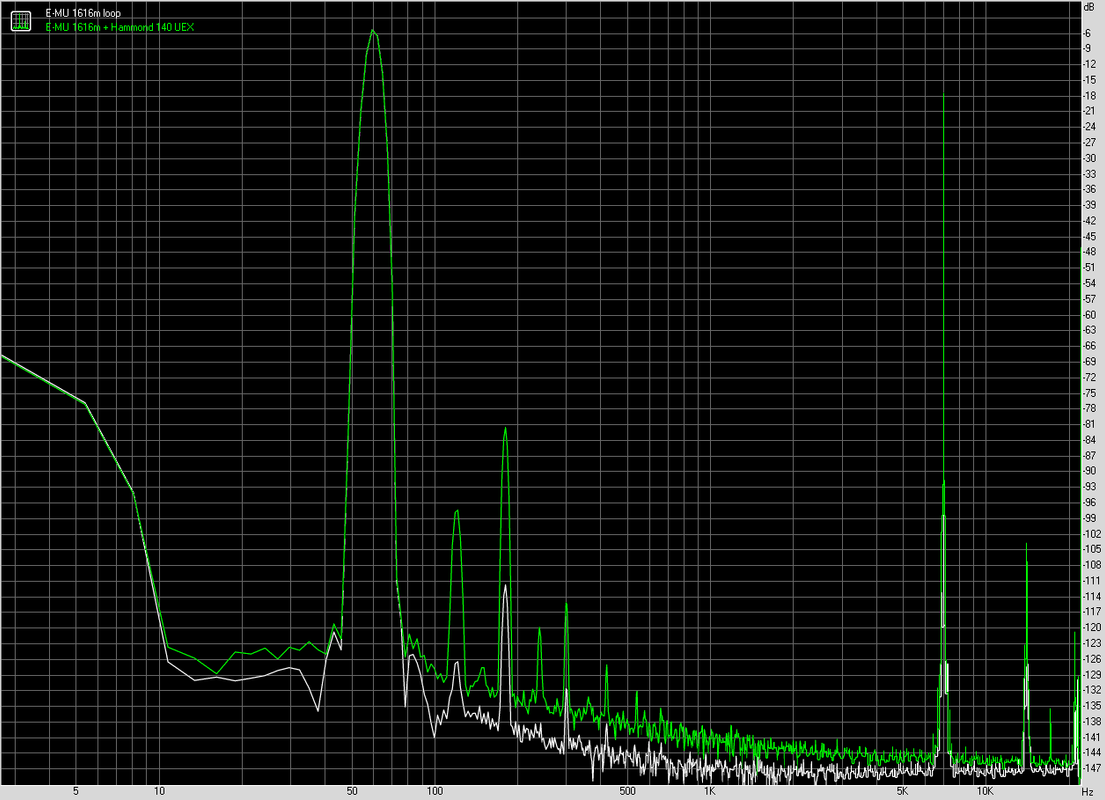Click the spectrum graph icon in top-left corner
Screen dimensions: 1105x800
(21, 21)
